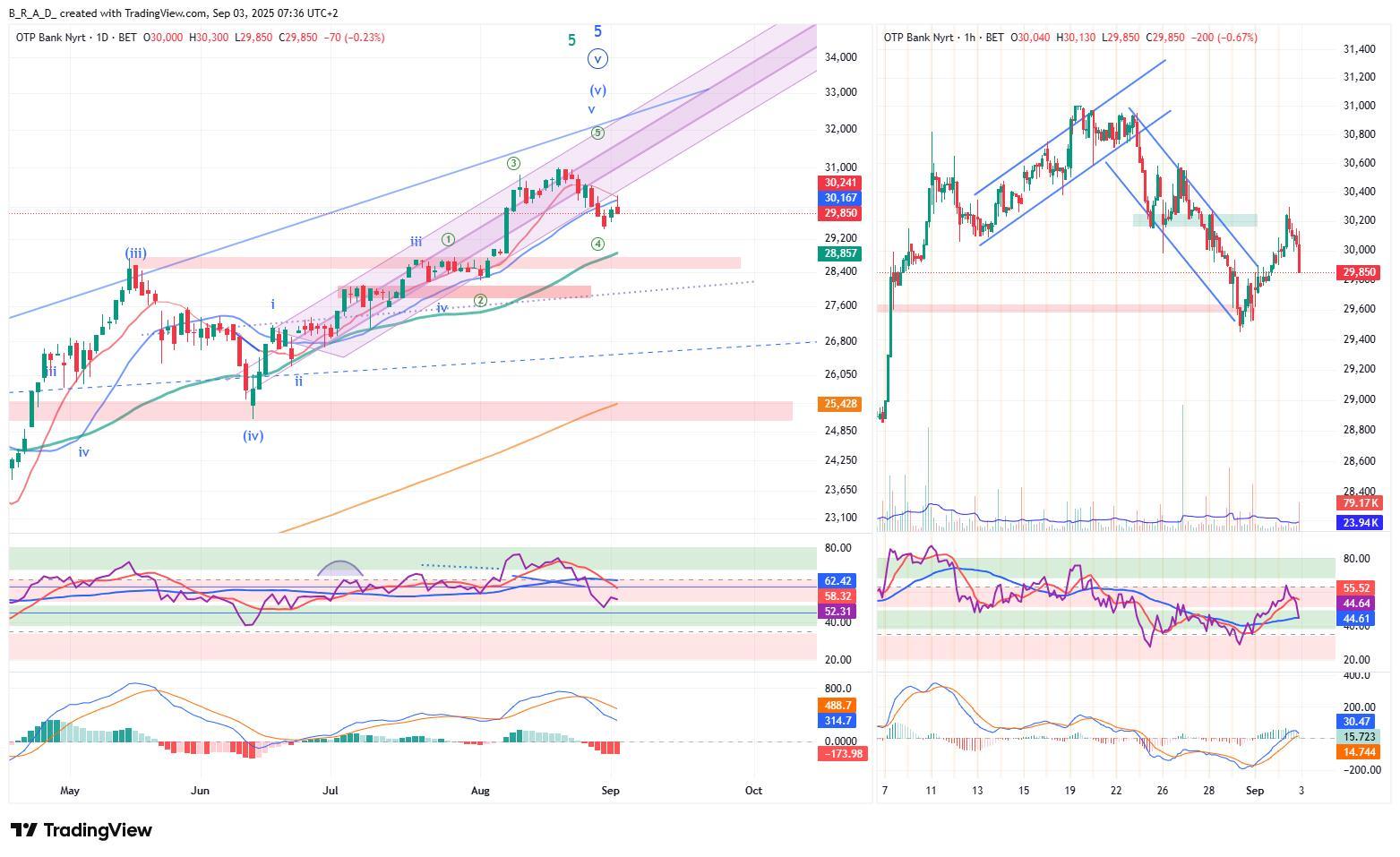
Task: Click the circled 4 wave label
Action: [597, 244]
